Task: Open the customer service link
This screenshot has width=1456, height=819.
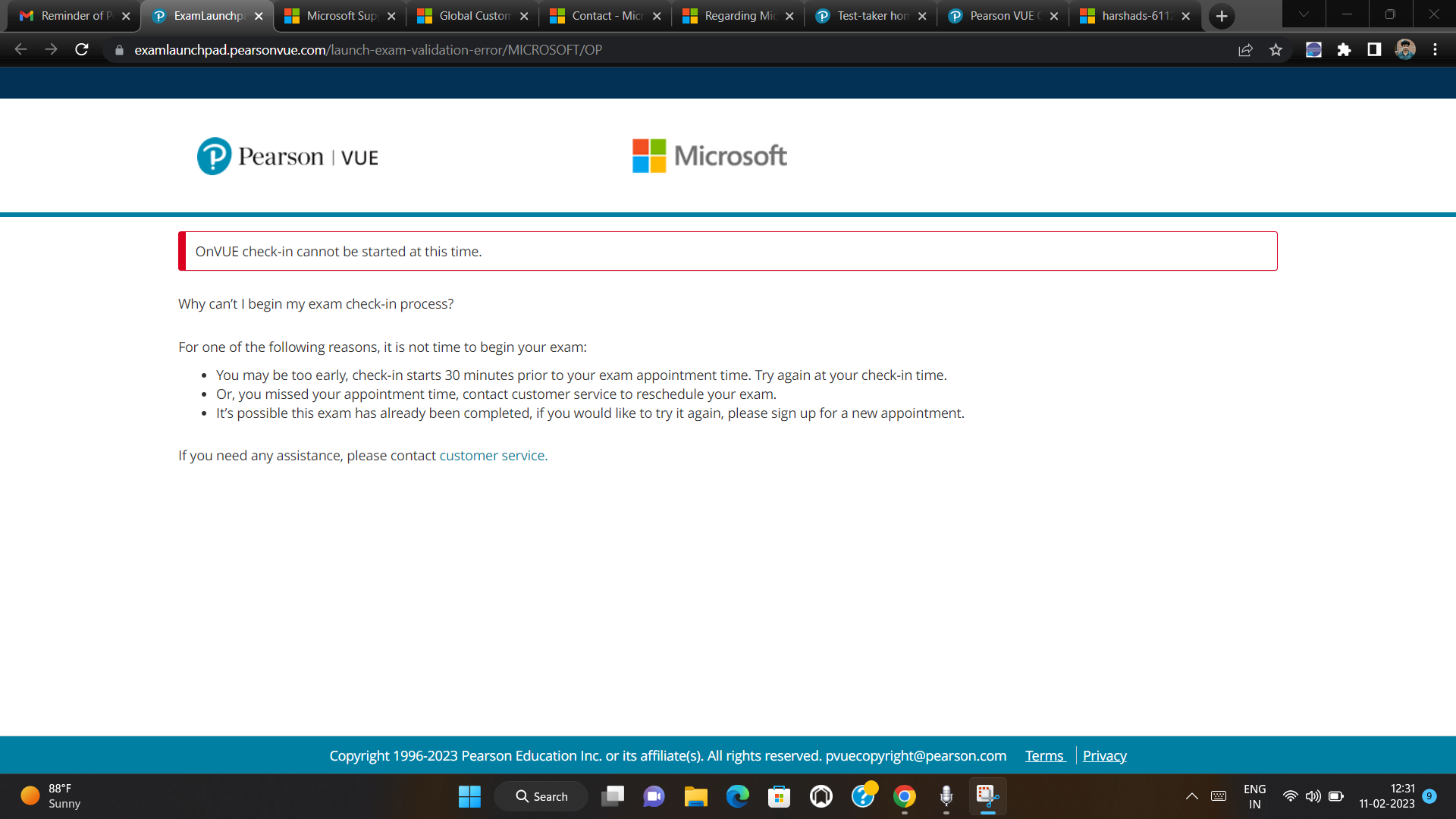Action: tap(493, 455)
